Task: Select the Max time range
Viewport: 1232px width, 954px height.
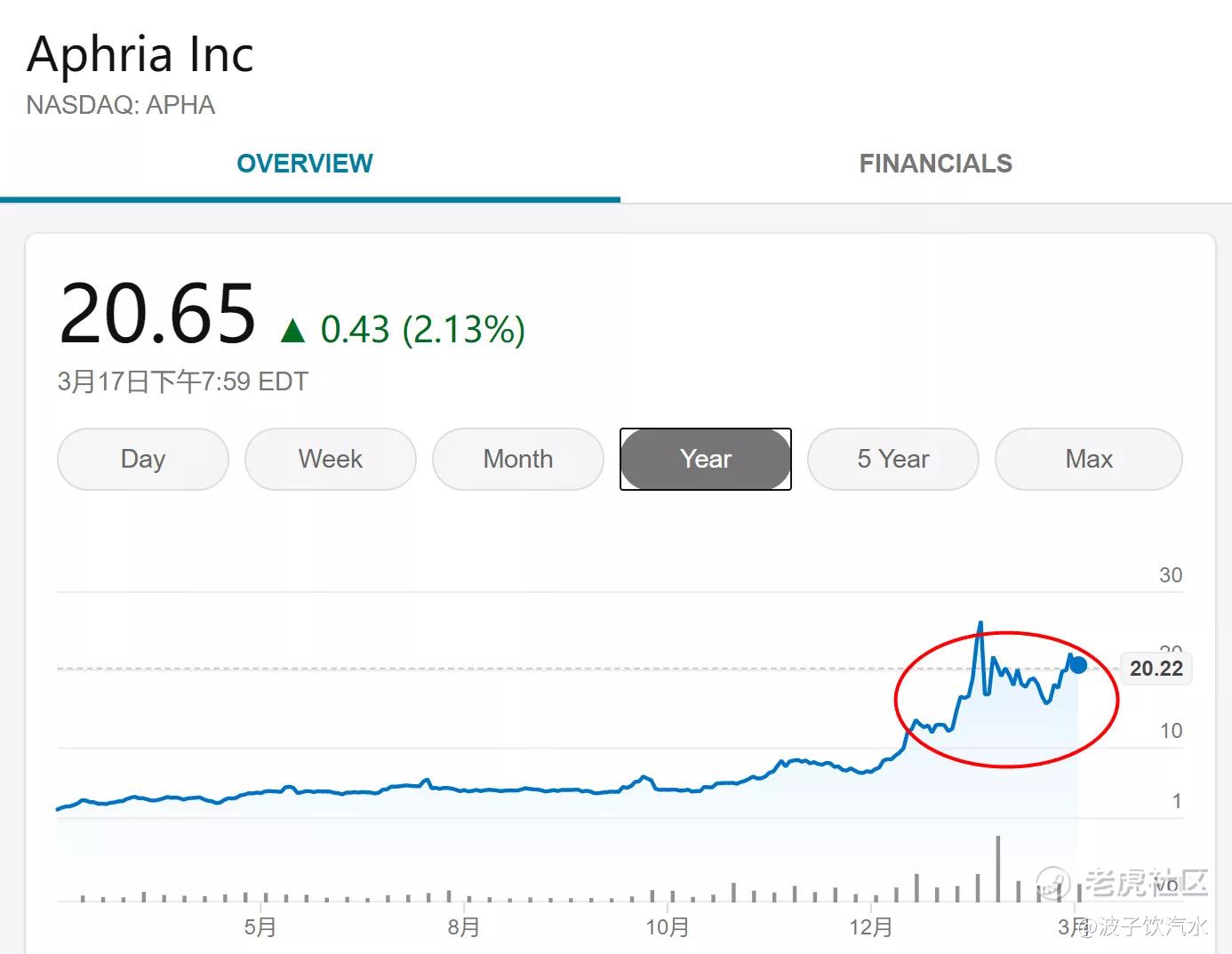Action: pyautogui.click(x=1089, y=459)
